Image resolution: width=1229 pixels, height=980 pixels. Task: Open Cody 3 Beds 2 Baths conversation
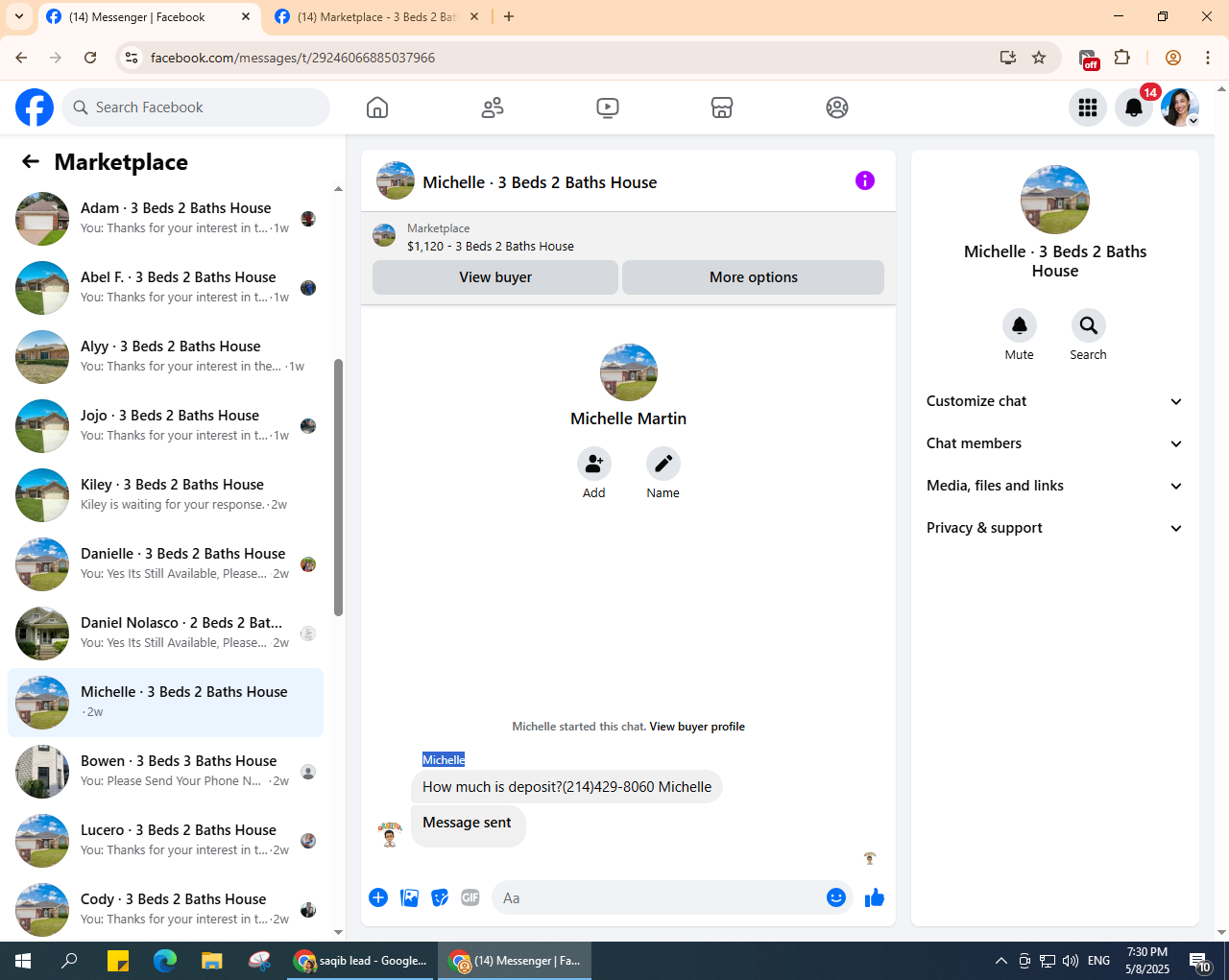click(165, 910)
